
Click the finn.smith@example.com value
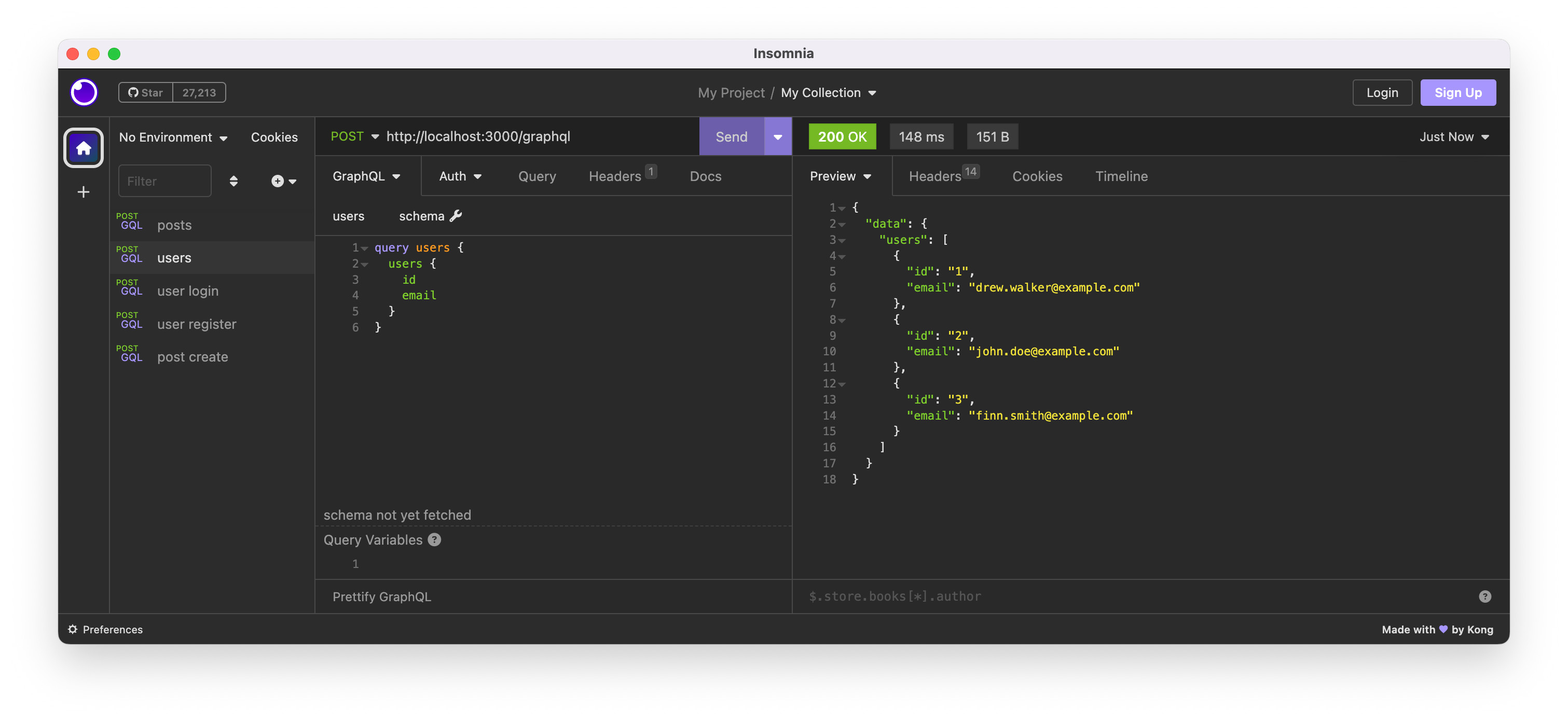[x=1050, y=415]
